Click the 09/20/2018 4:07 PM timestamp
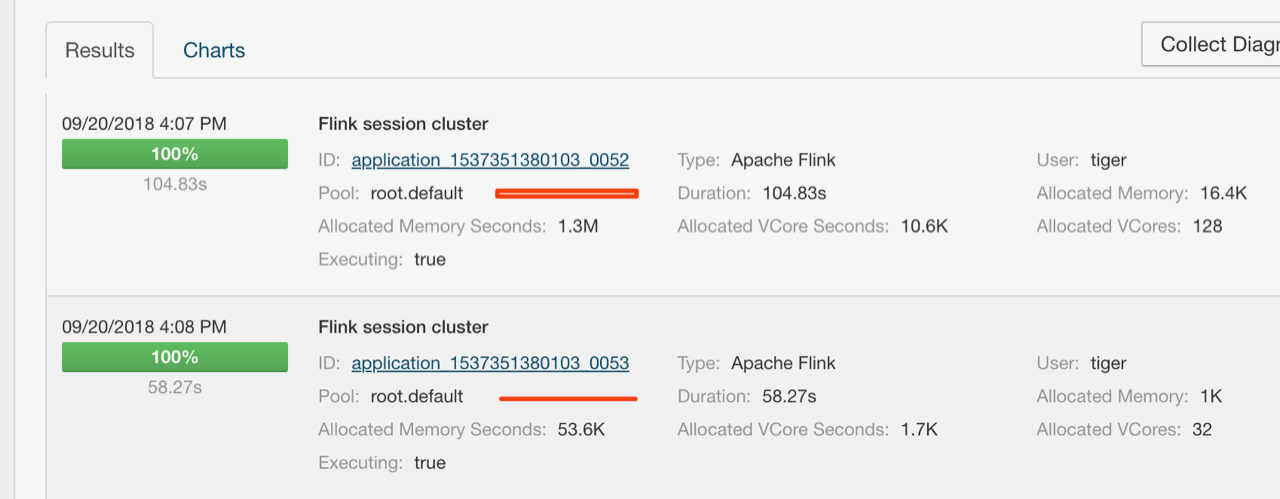The image size is (1280, 499). click(x=144, y=124)
